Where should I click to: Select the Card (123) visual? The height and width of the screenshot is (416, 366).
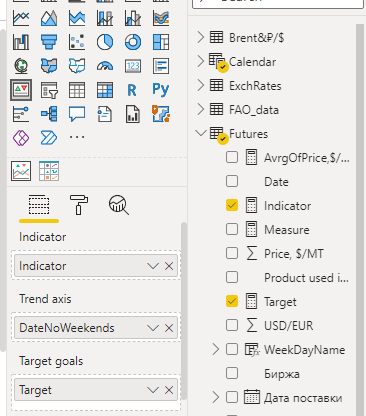coord(133,66)
